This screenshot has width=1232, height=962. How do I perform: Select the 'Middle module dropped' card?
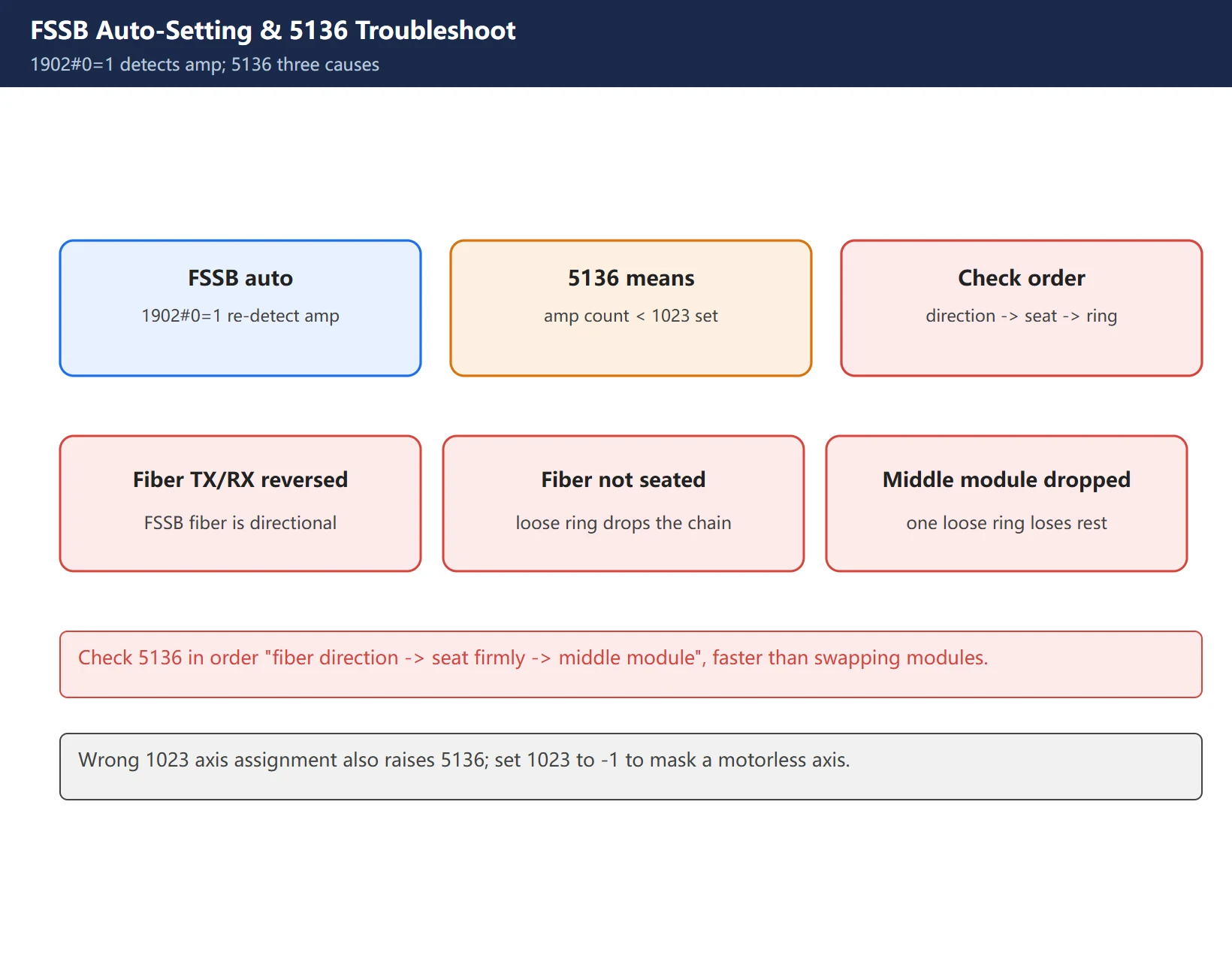coord(1007,504)
